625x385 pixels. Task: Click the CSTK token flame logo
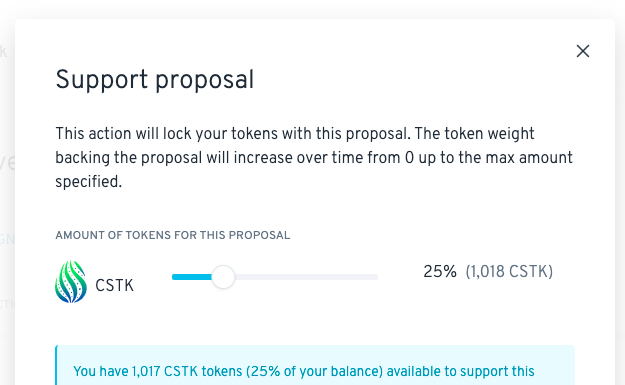tap(71, 282)
